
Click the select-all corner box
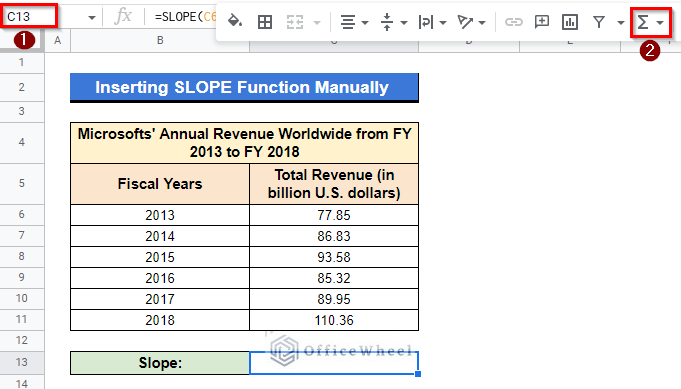click(x=22, y=41)
